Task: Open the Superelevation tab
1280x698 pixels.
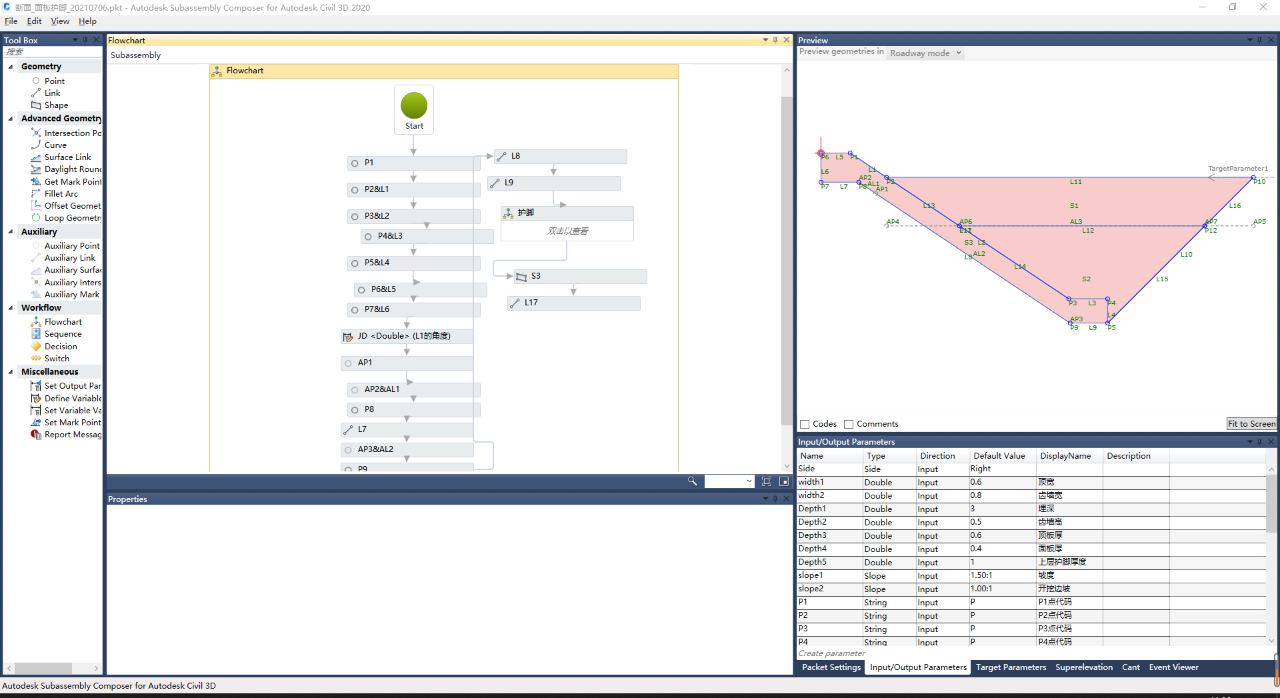Action: tap(1084, 667)
